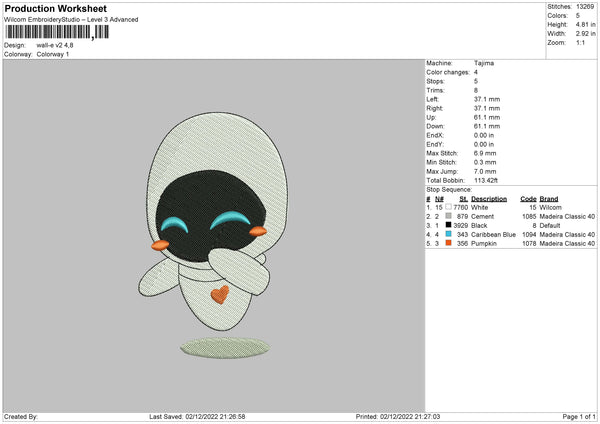
Task: Click the Caribbean Blue thread swatch
Action: tap(448, 234)
